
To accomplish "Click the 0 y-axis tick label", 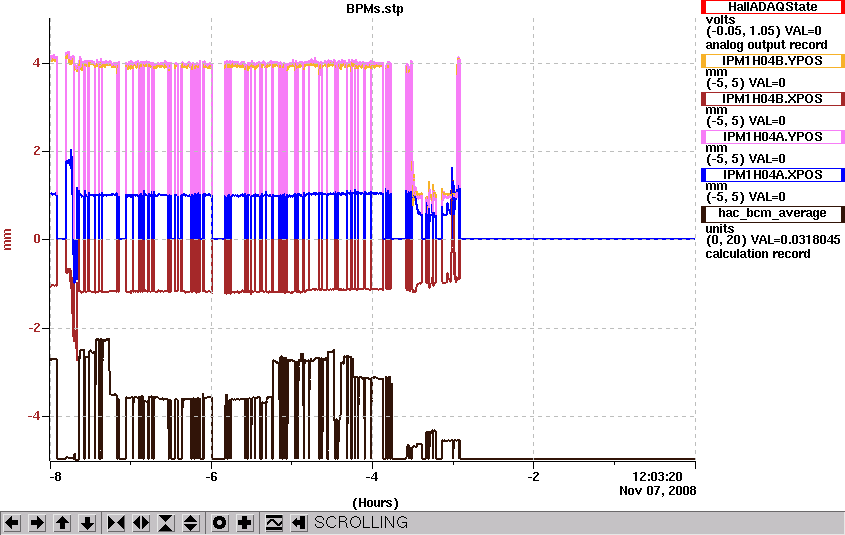I will (36, 239).
